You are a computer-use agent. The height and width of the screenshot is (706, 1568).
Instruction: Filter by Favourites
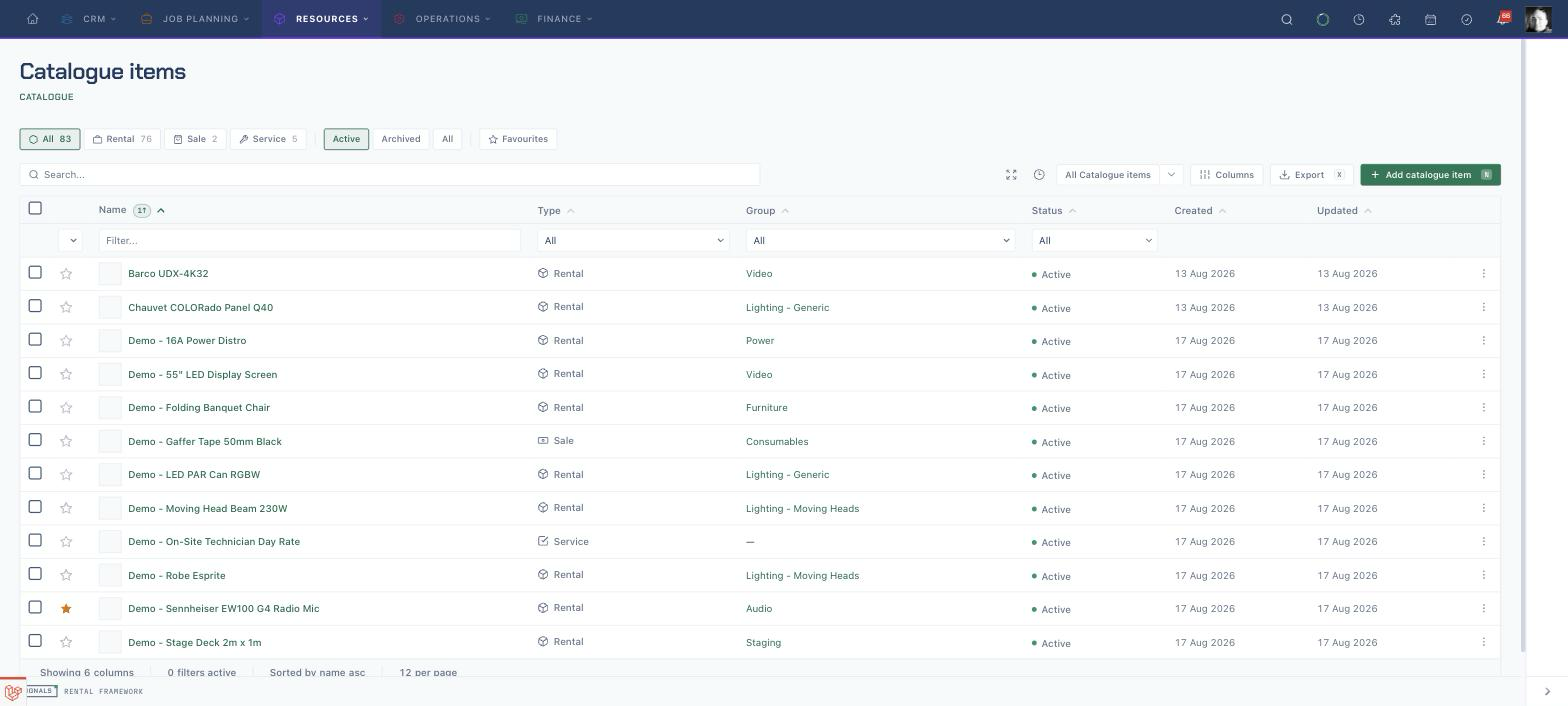[x=518, y=139]
